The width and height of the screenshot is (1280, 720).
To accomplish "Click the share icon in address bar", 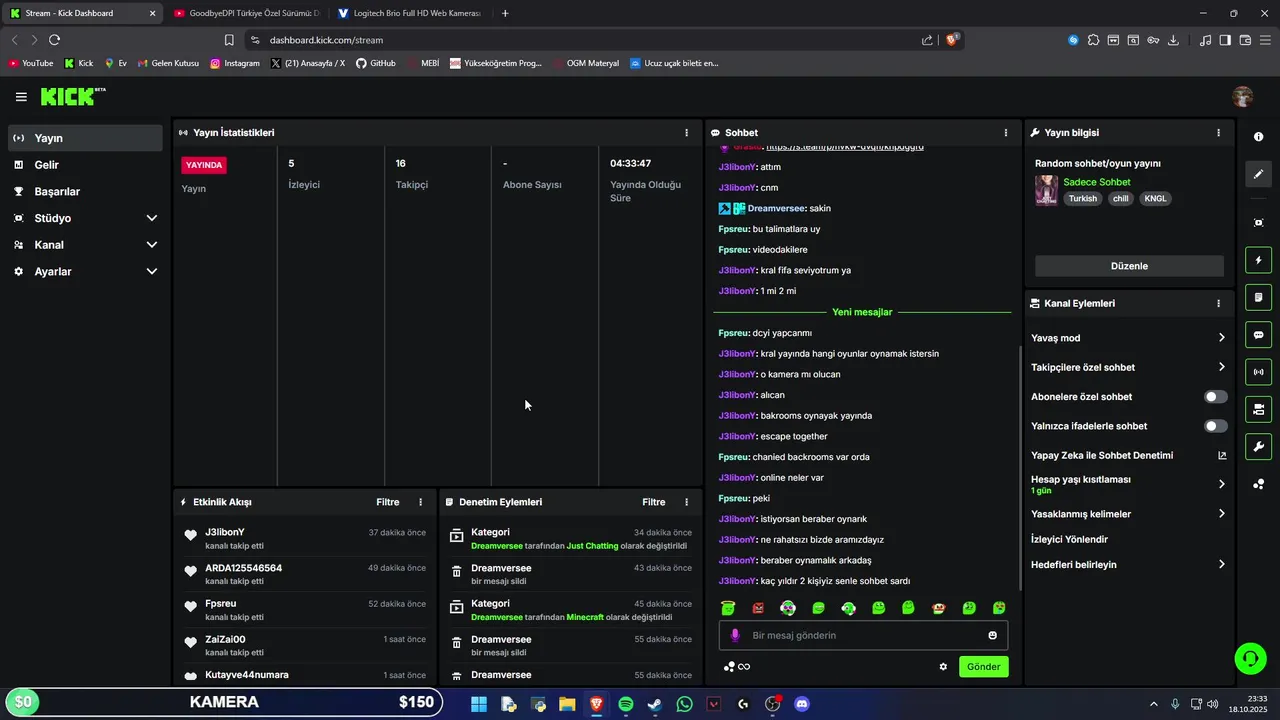I will [927, 40].
